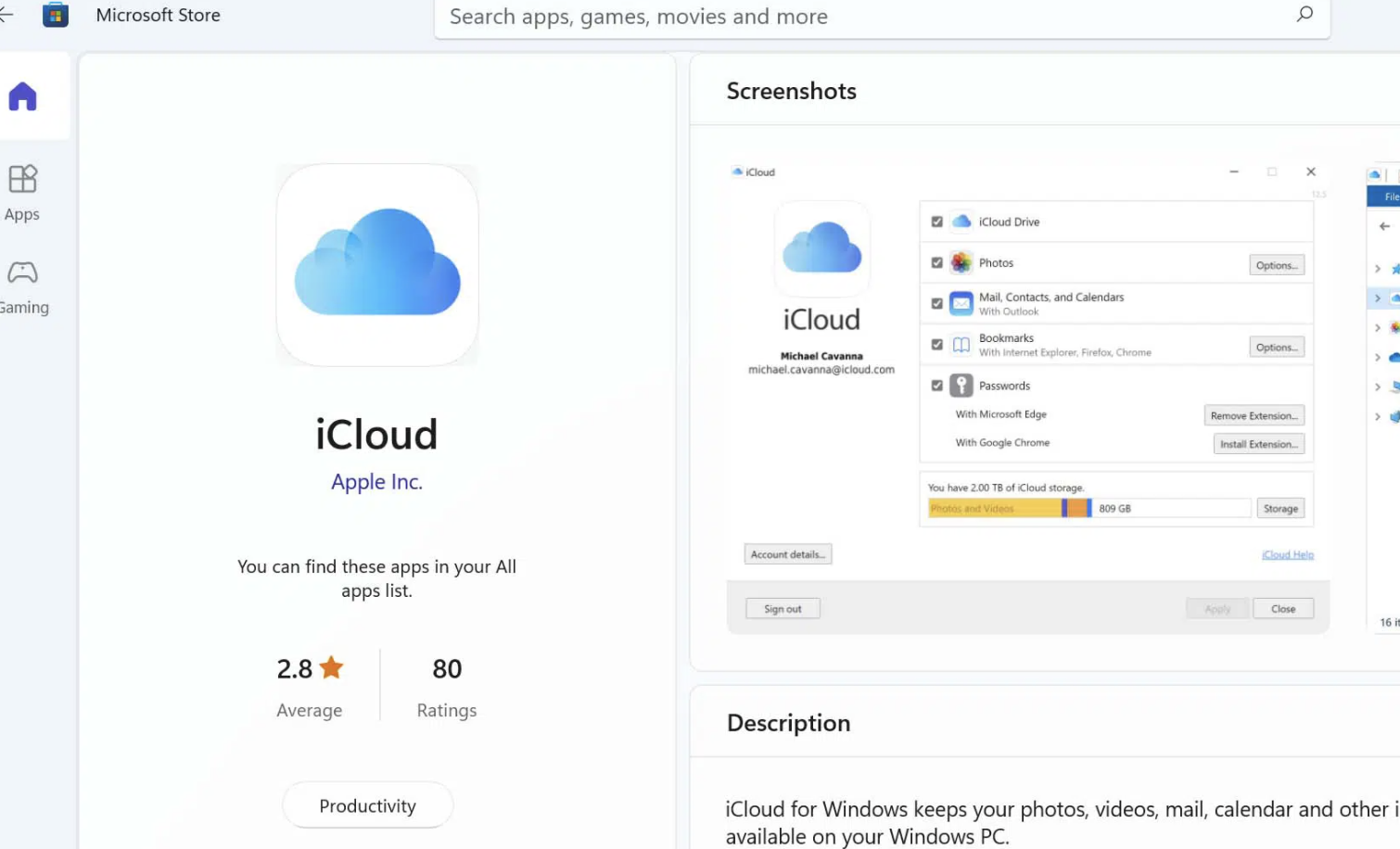1400x849 pixels.
Task: Click the Microsoft Store title text
Action: (159, 16)
